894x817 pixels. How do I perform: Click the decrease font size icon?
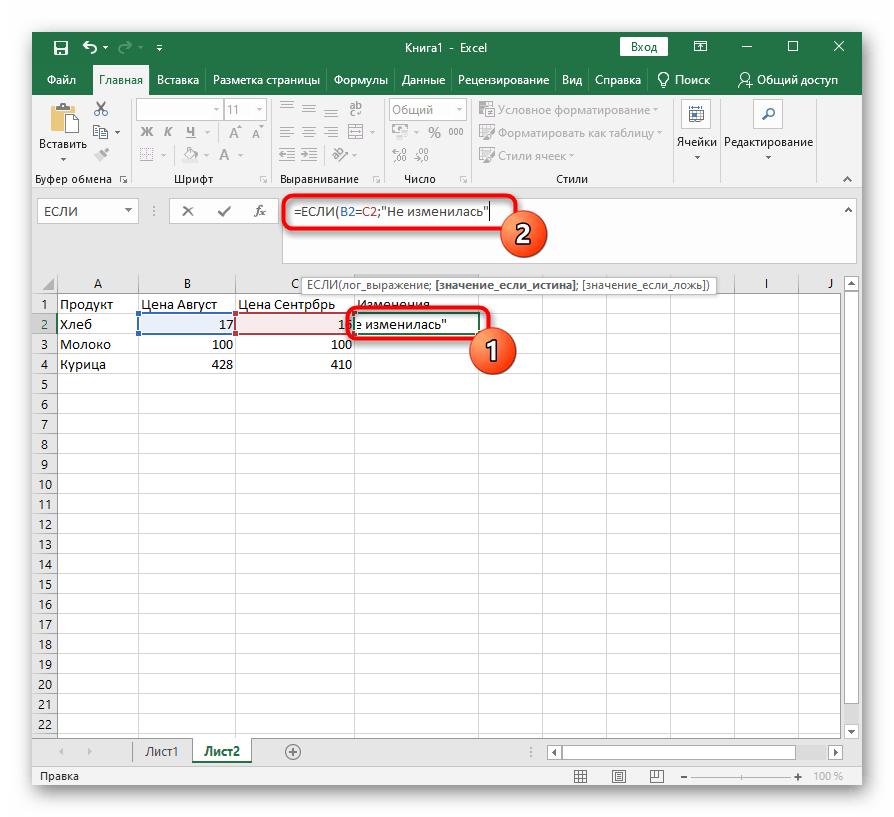tap(257, 132)
